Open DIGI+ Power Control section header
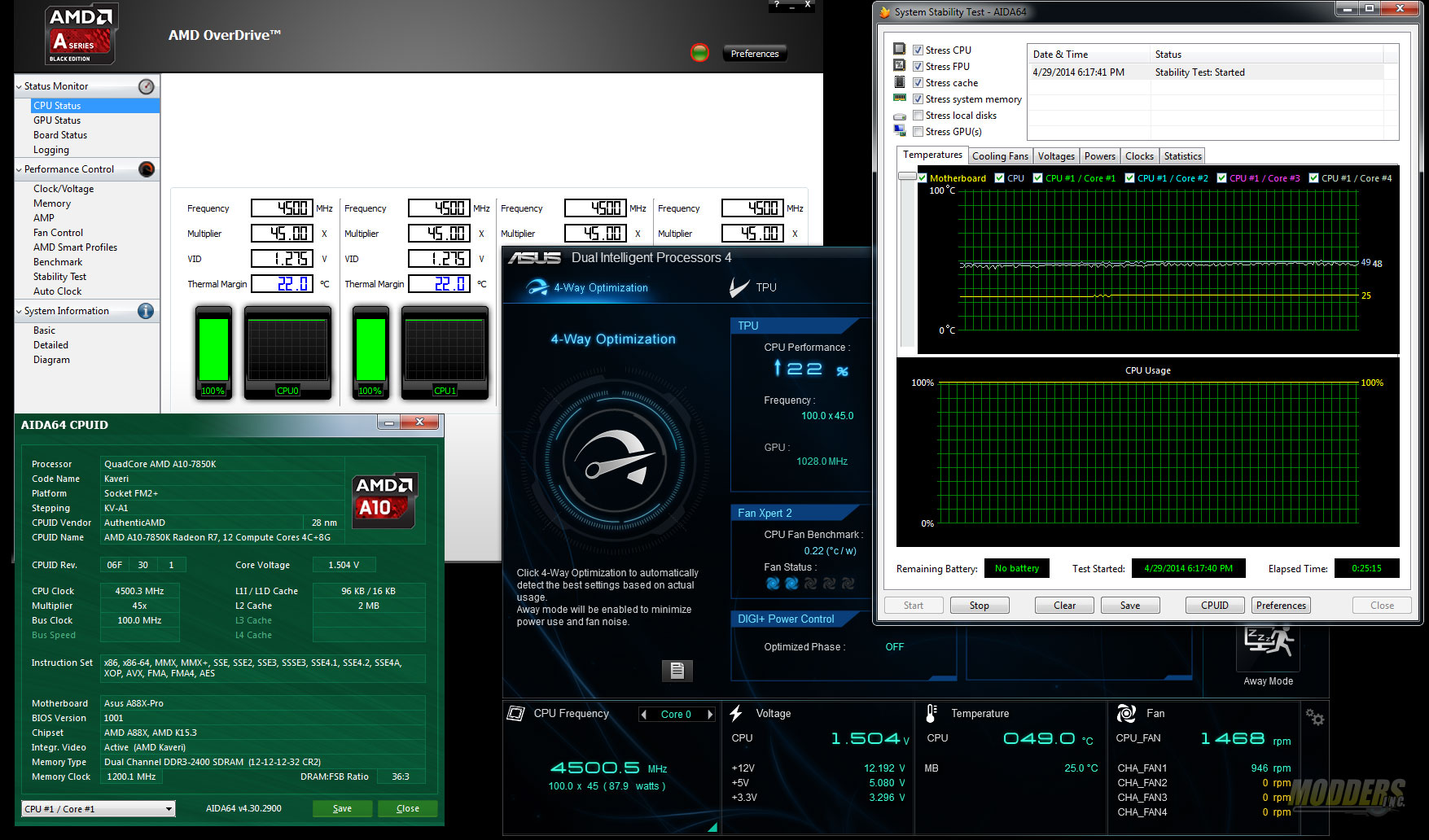Viewport: 1429px width, 840px height. pyautogui.click(x=795, y=619)
